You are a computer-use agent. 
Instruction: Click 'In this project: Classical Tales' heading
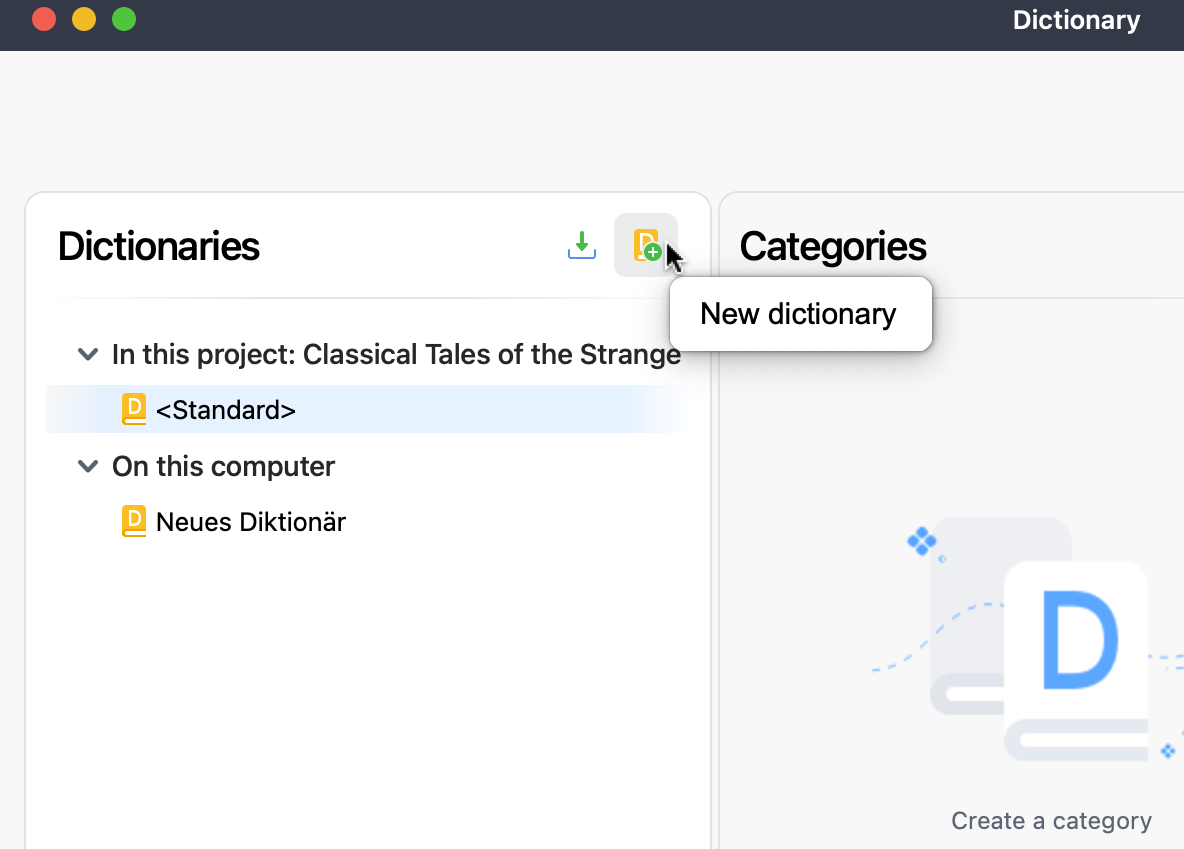(x=396, y=354)
